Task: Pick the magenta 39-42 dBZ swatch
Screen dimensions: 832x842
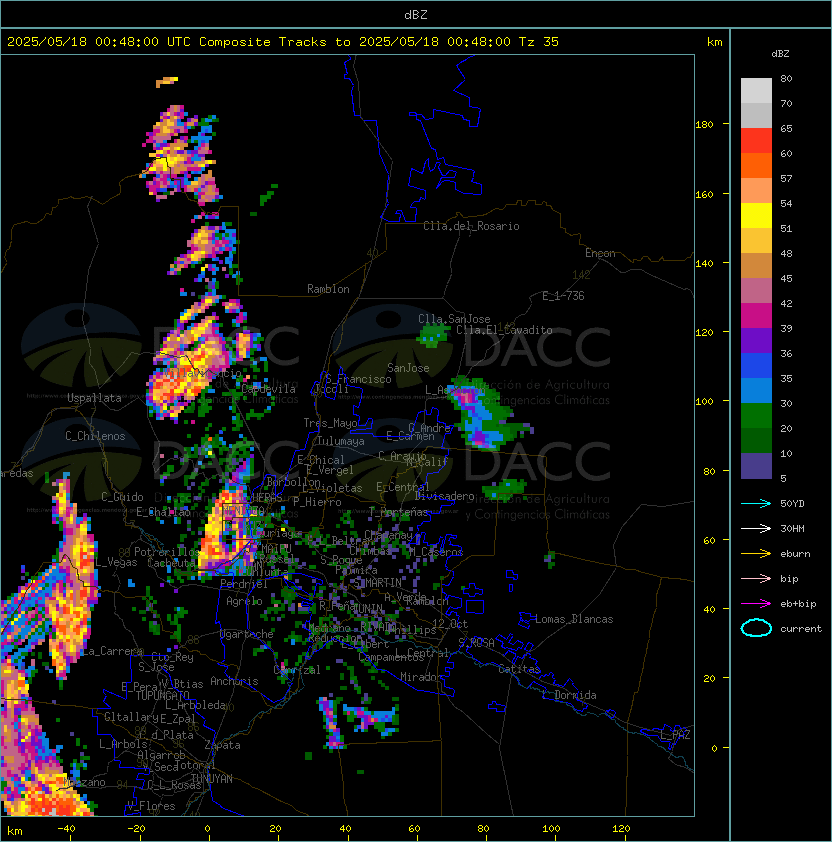Action: point(756,316)
